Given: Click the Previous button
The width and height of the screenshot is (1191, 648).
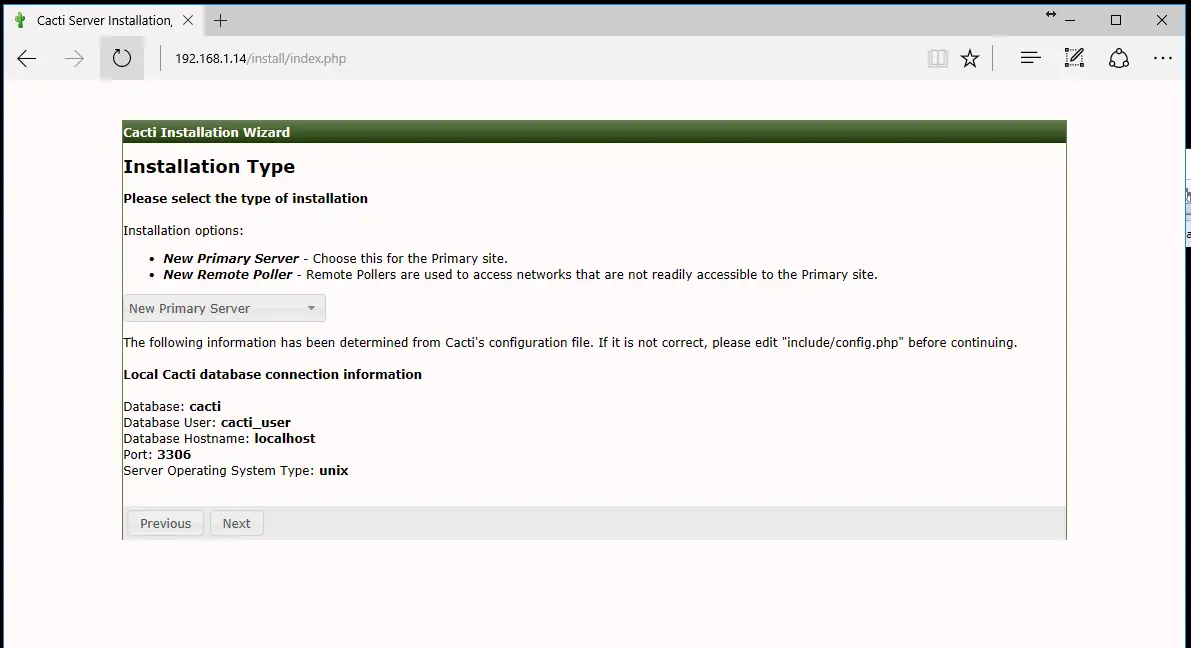Looking at the screenshot, I should (166, 523).
